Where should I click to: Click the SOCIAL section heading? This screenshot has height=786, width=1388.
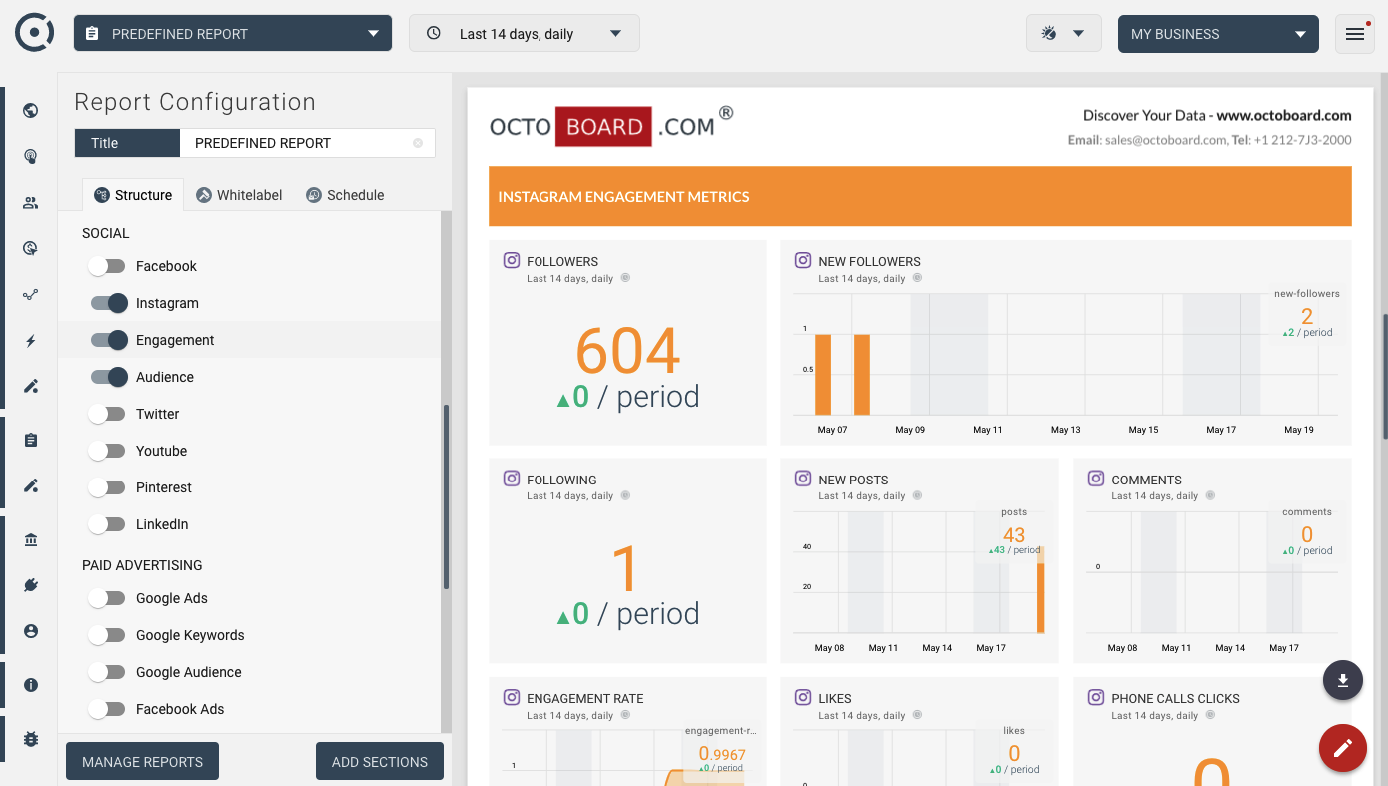(x=106, y=233)
